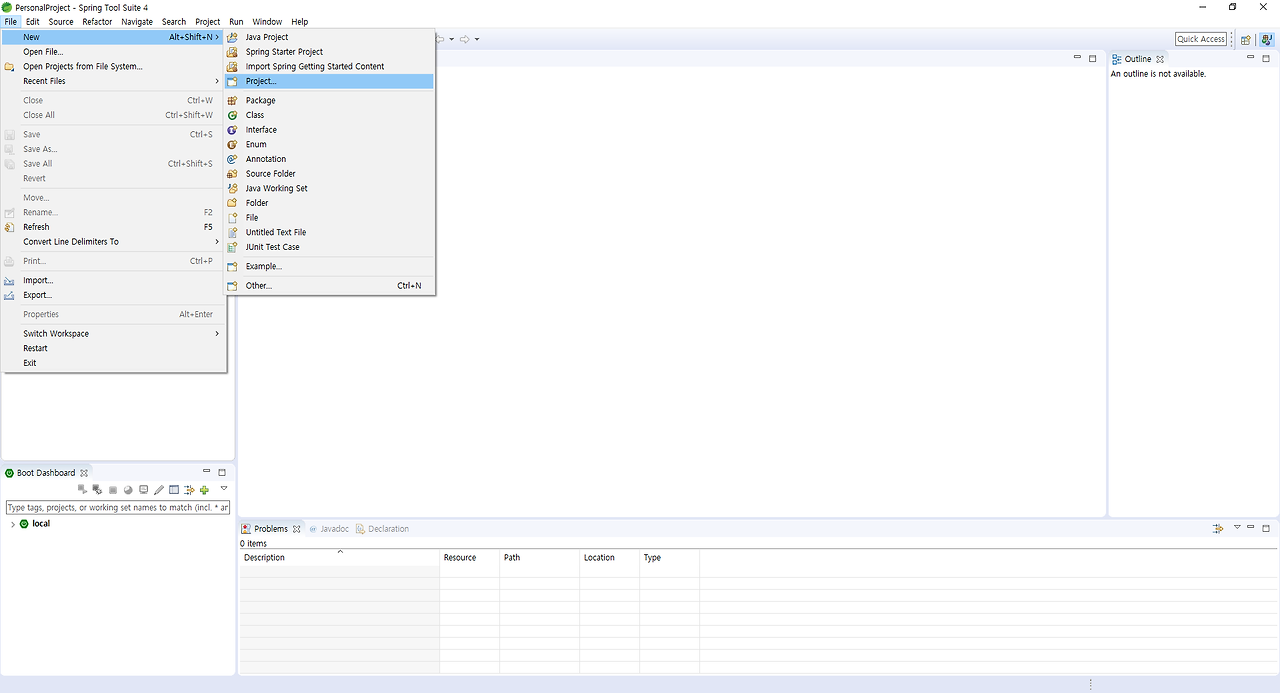Select Java Project in New submenu

coord(330,37)
